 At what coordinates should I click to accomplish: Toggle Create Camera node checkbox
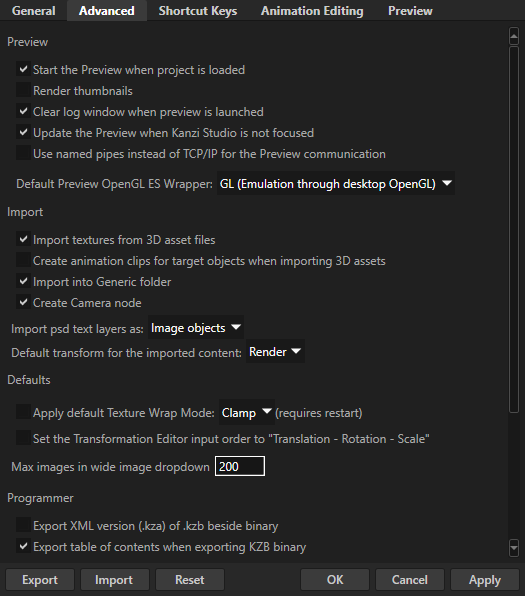click(23, 302)
